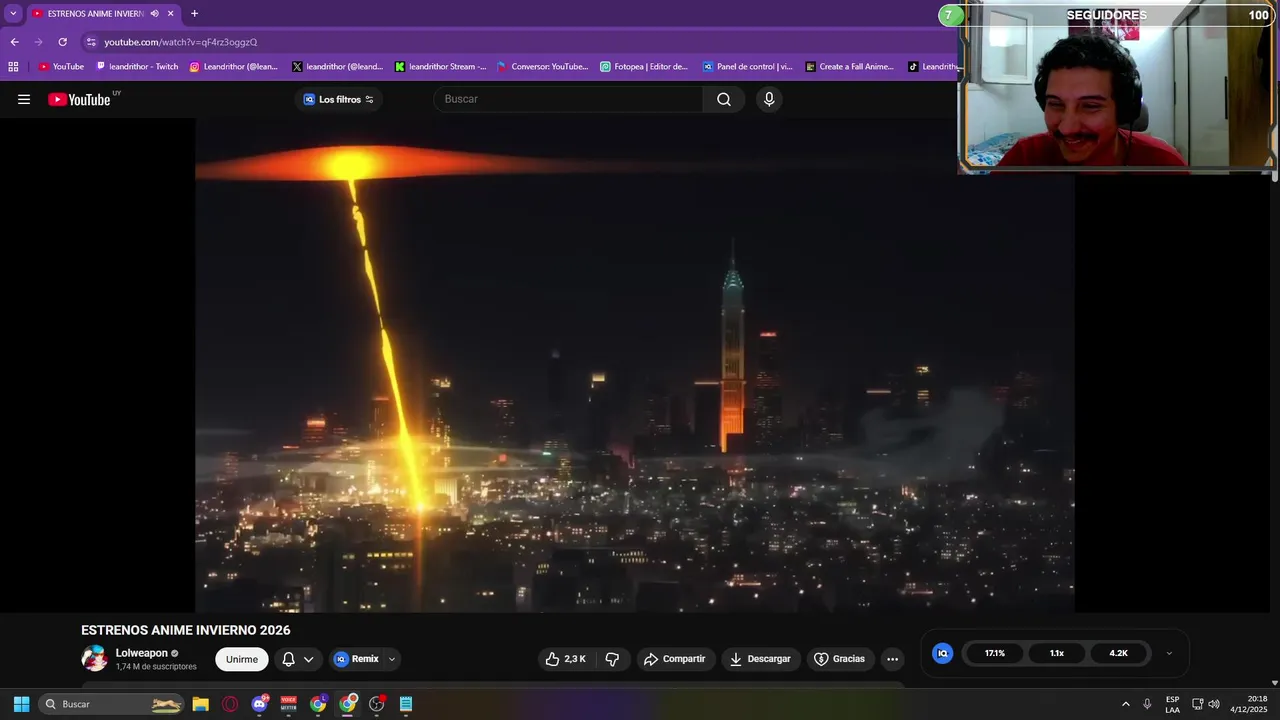The width and height of the screenshot is (1280, 720).
Task: Open the bookmarks apps grid icon
Action: point(13,67)
